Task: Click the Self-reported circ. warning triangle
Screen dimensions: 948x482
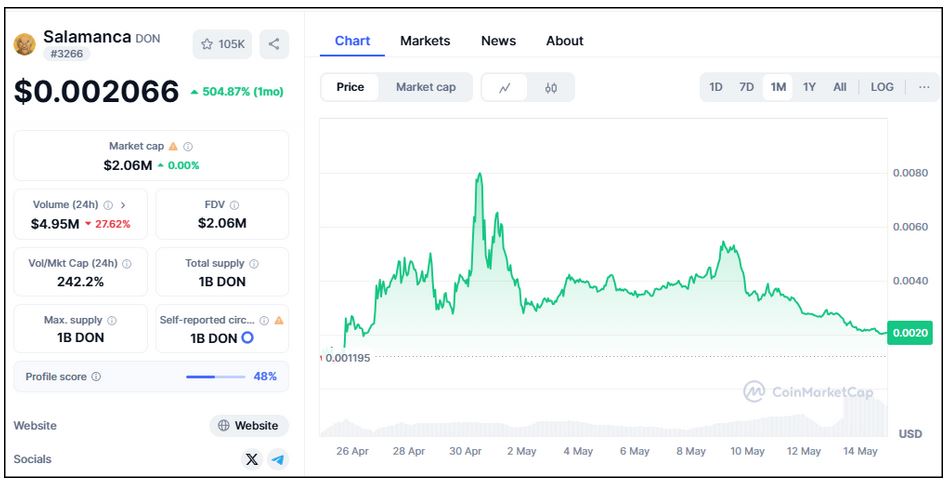Action: 279,321
